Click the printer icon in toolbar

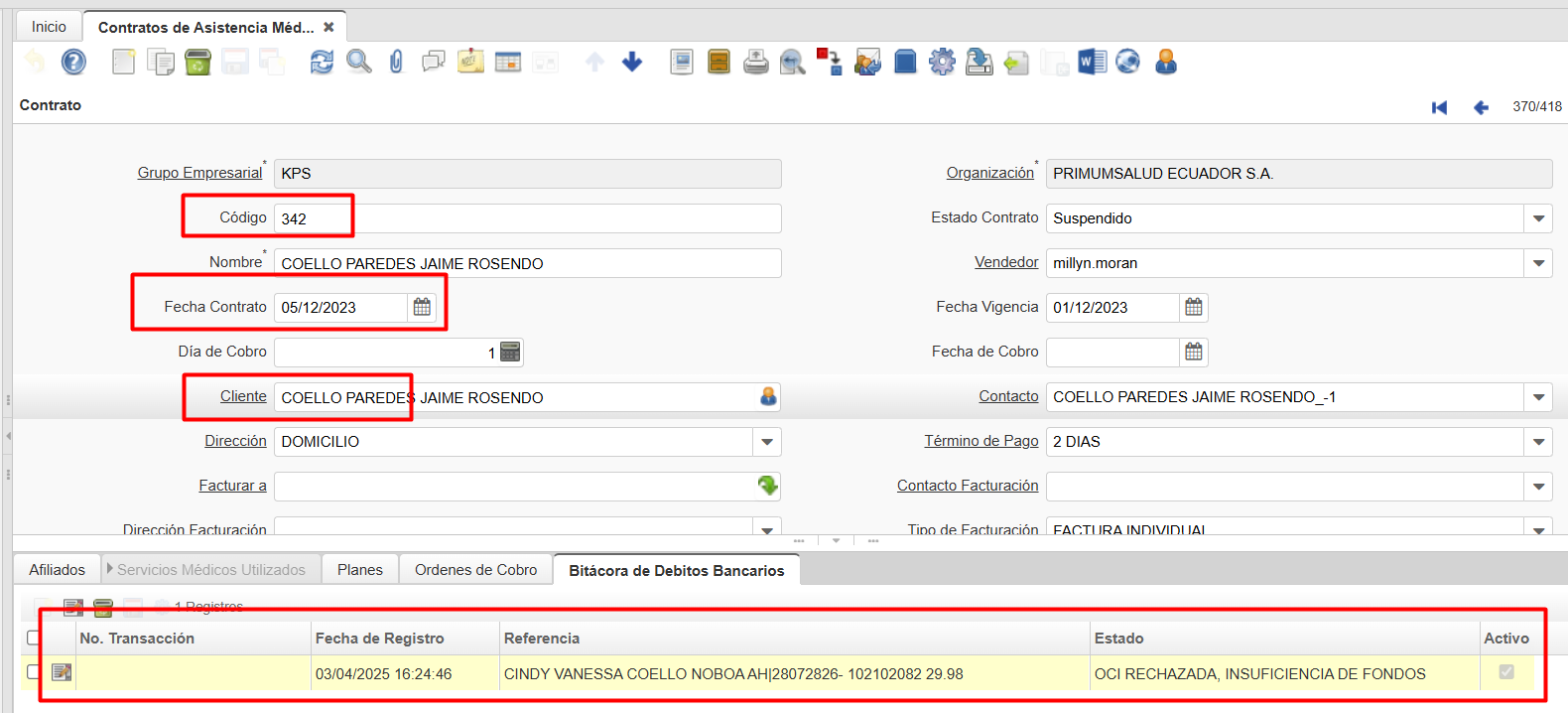click(755, 63)
